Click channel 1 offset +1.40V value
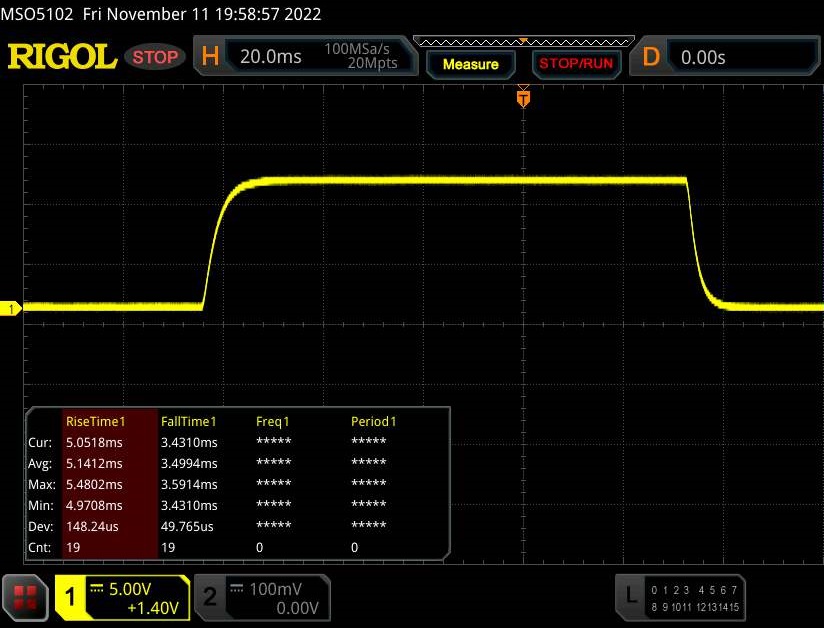This screenshot has height=628, width=824. 153,608
